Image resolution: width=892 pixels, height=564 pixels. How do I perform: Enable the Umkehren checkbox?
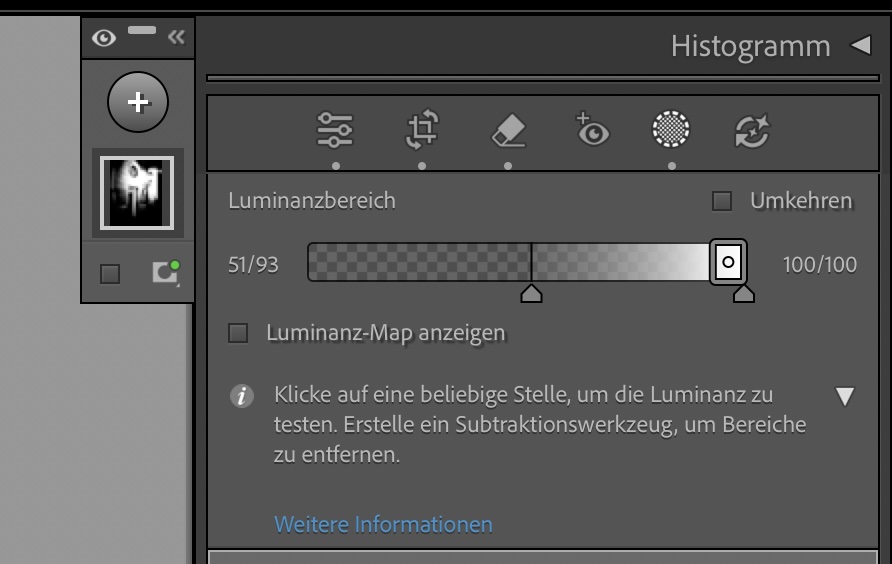[722, 201]
